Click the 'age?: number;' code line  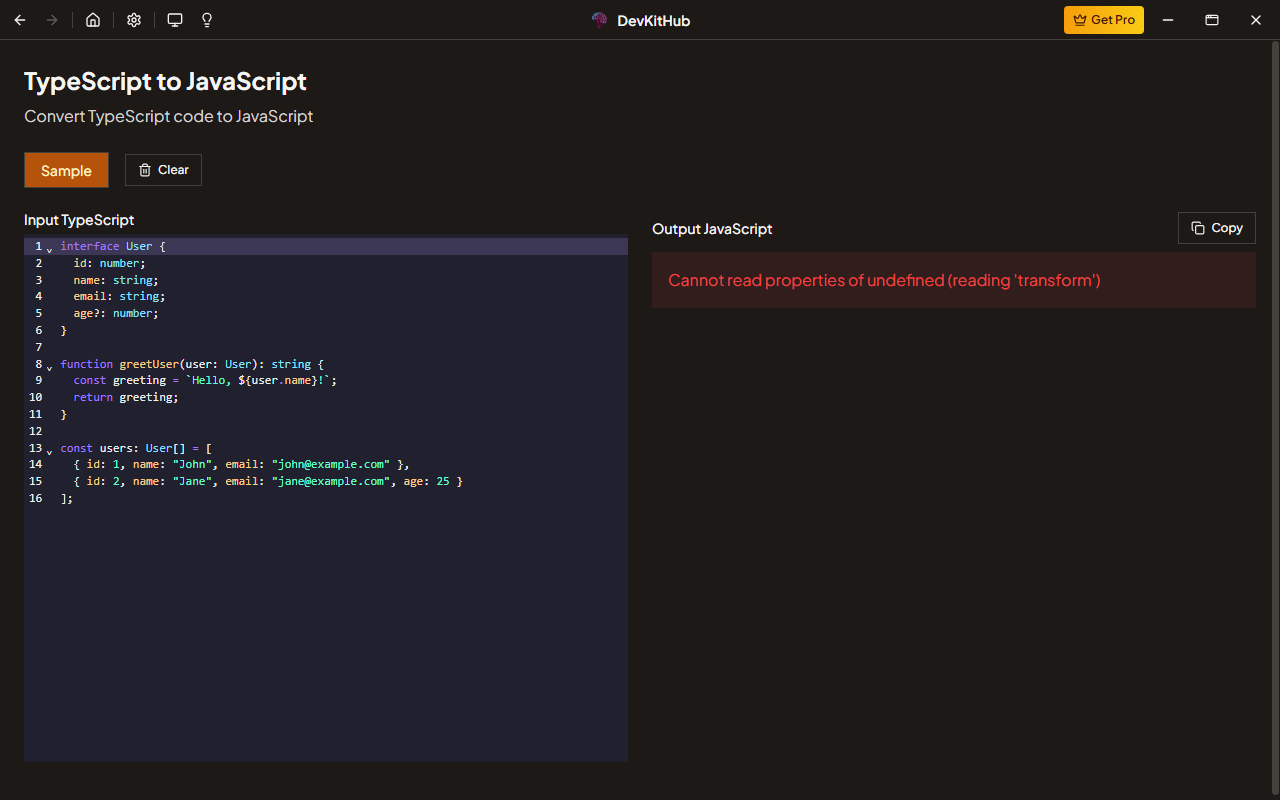click(116, 313)
